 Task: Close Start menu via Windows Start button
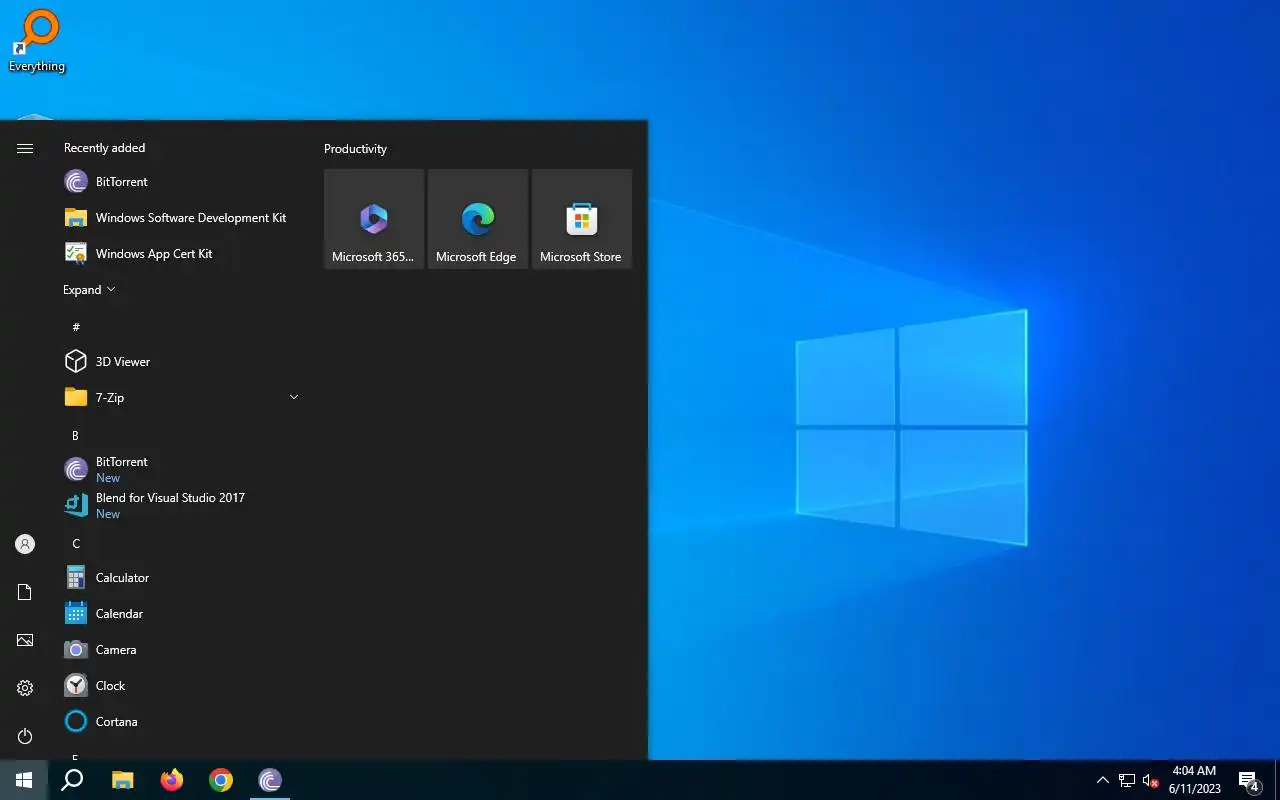tap(24, 780)
